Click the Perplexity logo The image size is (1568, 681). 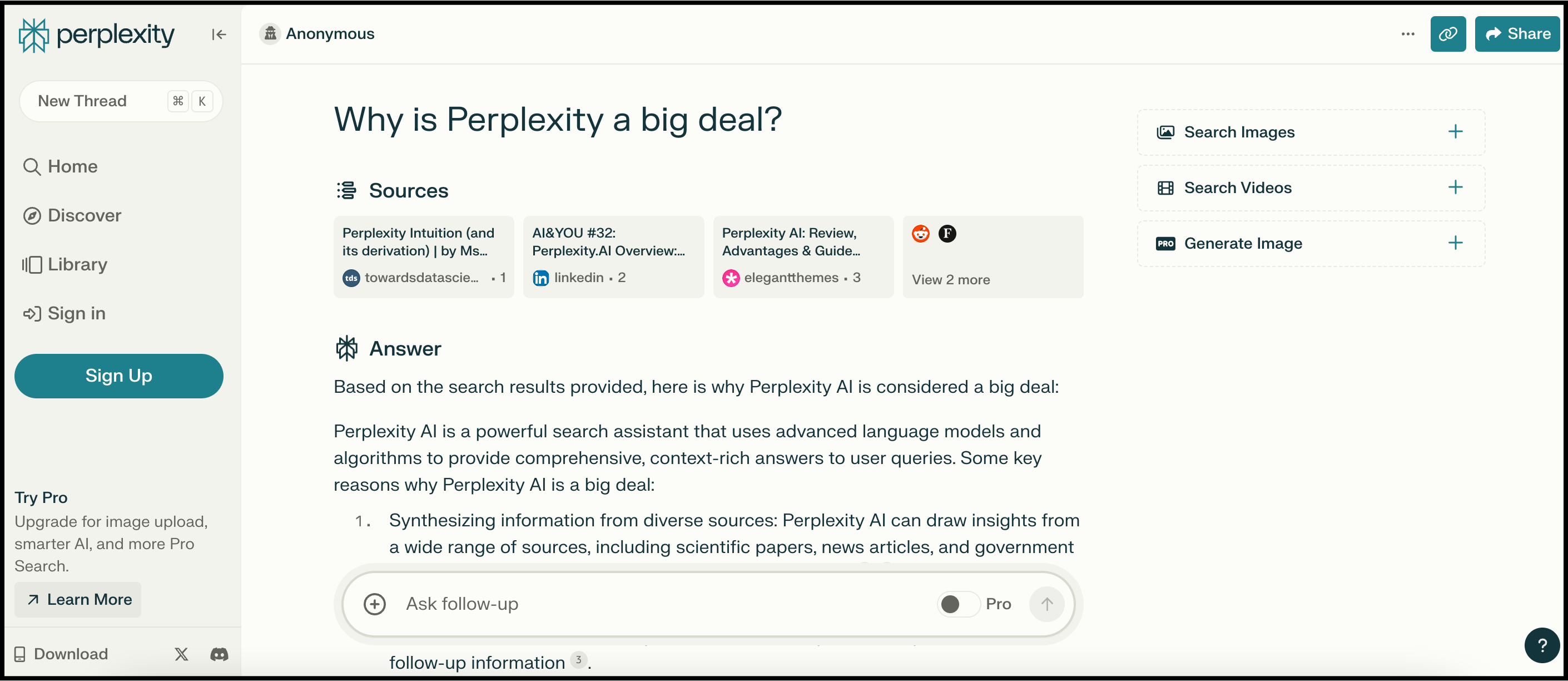tap(97, 34)
